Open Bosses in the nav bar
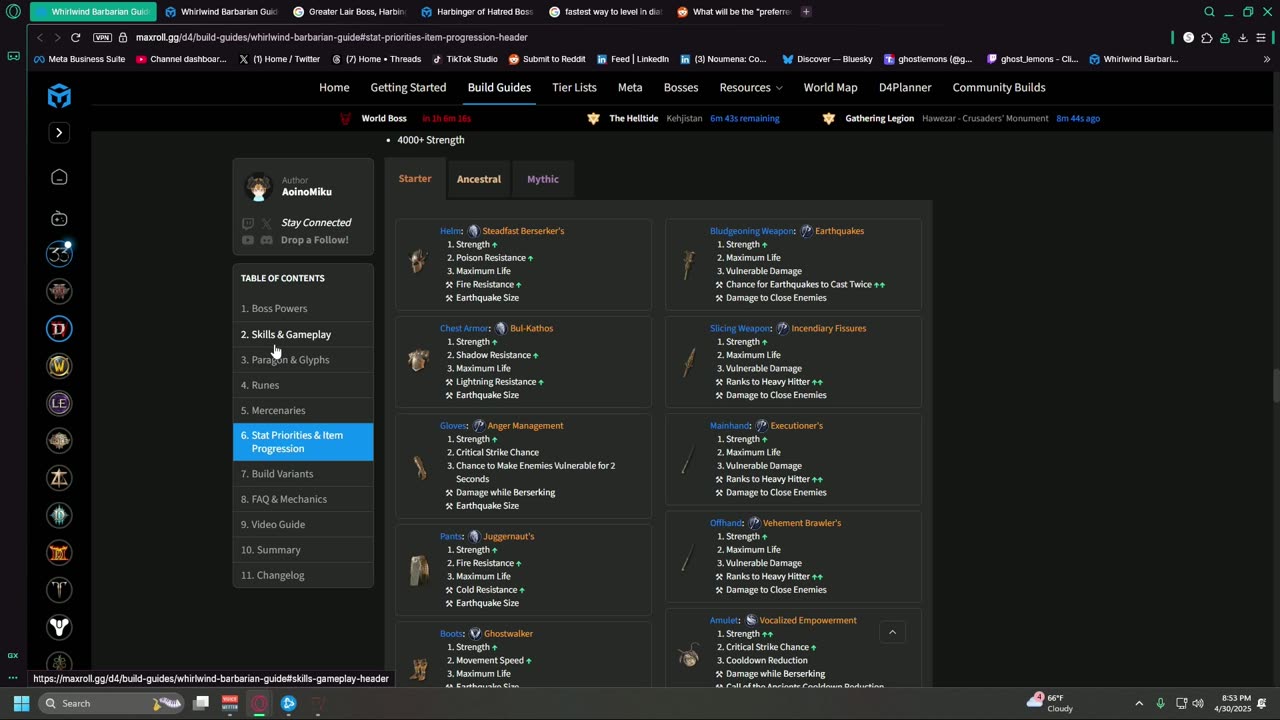The image size is (1280, 720). 681,87
